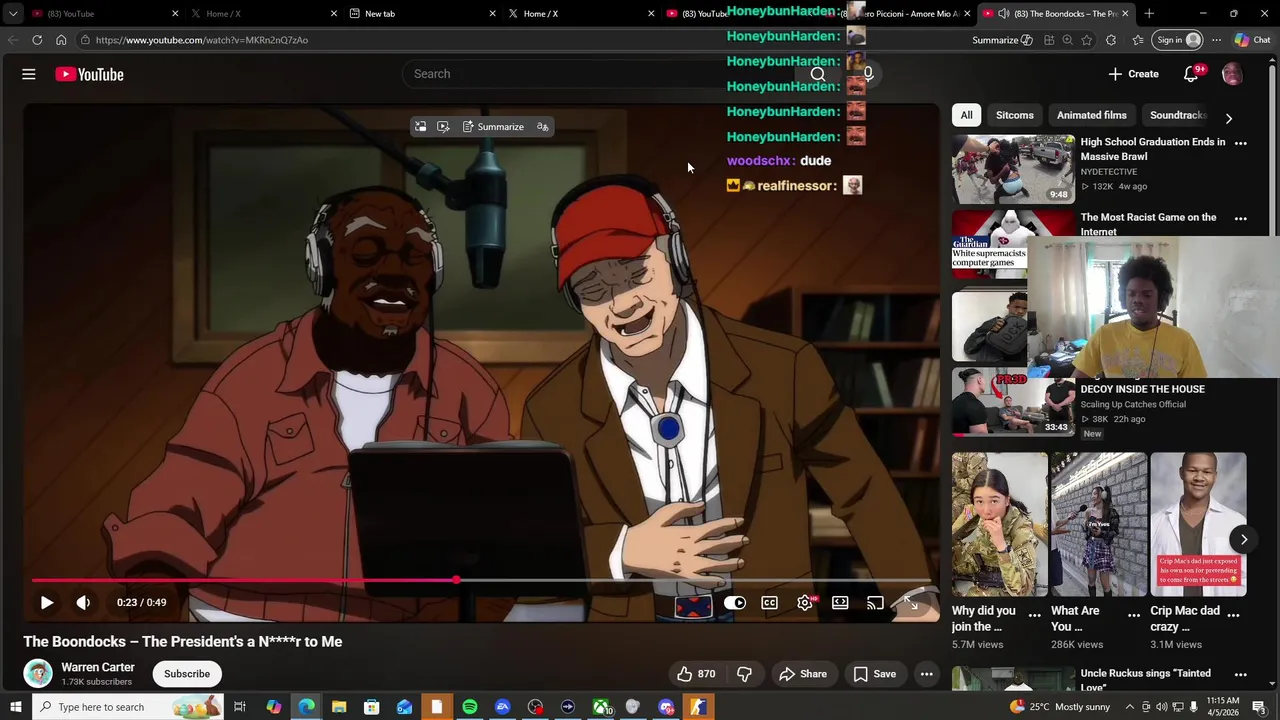The height and width of the screenshot is (720, 1280).
Task: Open options for High School Graduation video
Action: 1241,143
